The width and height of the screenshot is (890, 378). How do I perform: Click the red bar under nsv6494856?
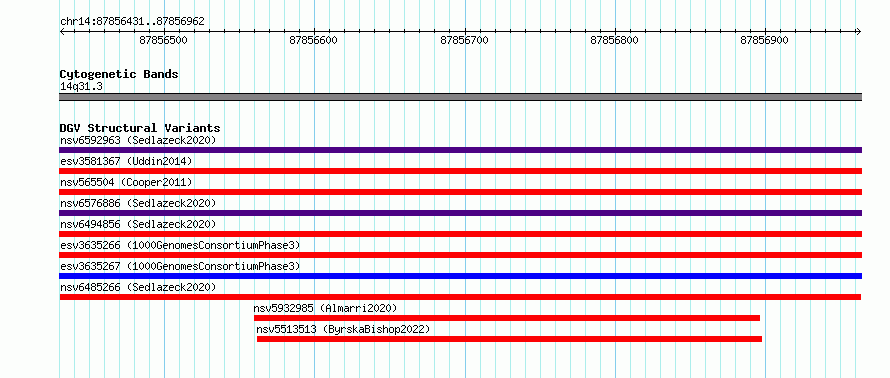tap(460, 234)
